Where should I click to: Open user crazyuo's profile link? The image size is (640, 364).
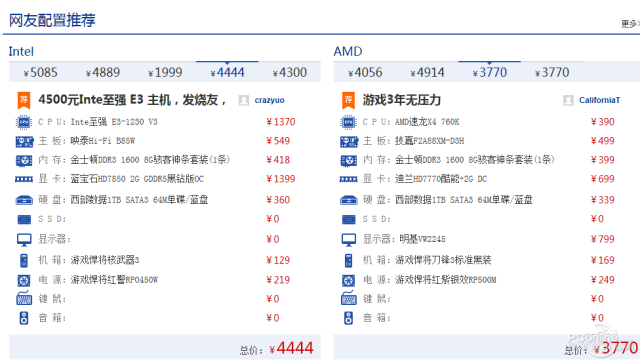pyautogui.click(x=269, y=100)
